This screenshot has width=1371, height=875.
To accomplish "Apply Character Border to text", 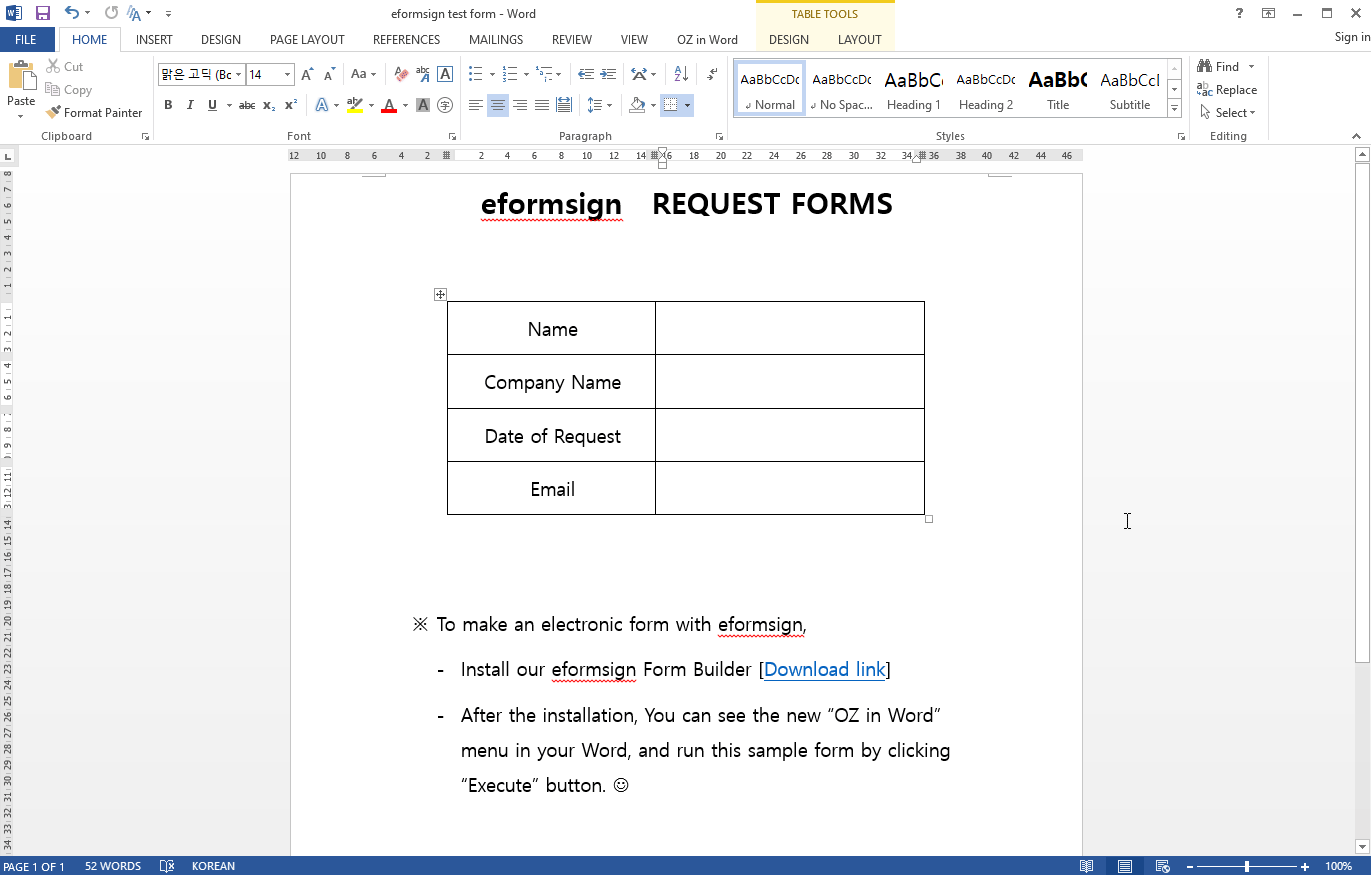I will pos(445,74).
